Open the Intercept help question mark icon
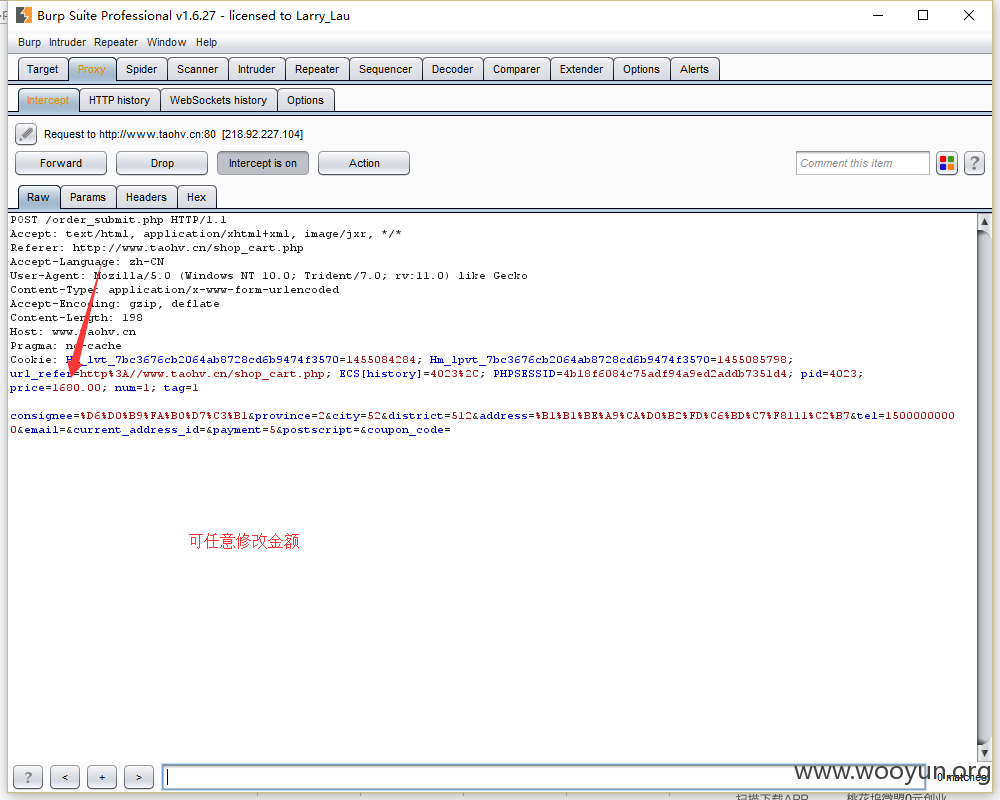This screenshot has height=800, width=1000. (x=974, y=163)
